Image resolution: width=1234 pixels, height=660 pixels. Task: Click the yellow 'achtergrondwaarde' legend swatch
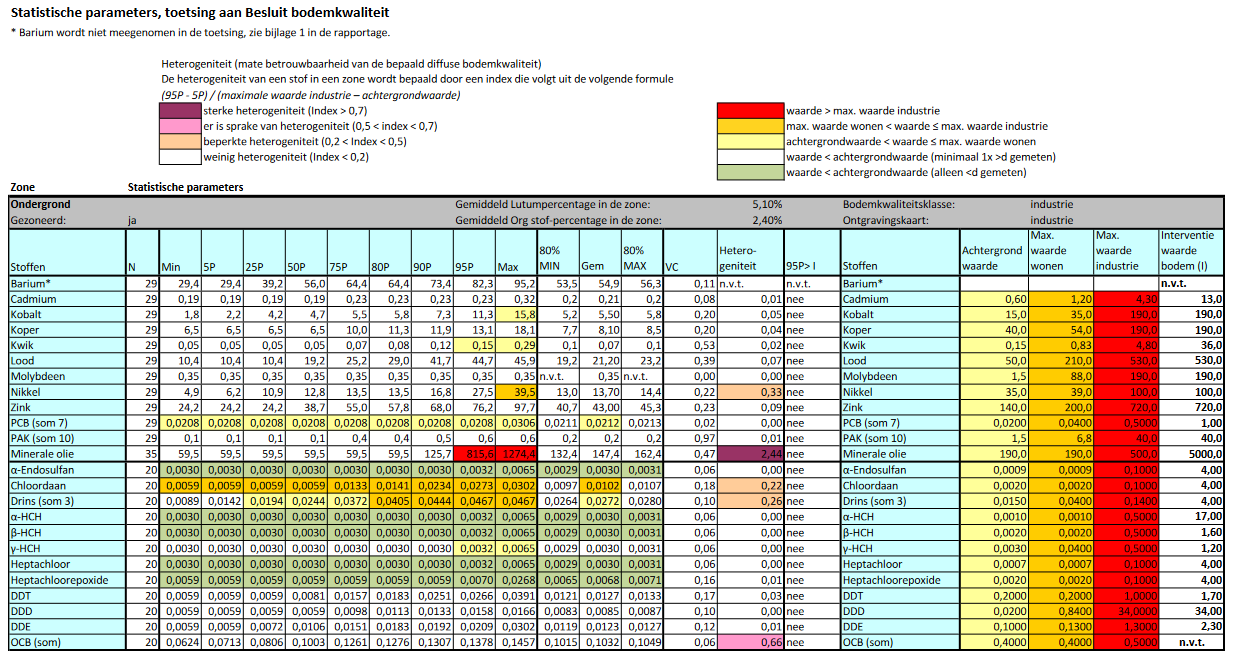[x=750, y=141]
